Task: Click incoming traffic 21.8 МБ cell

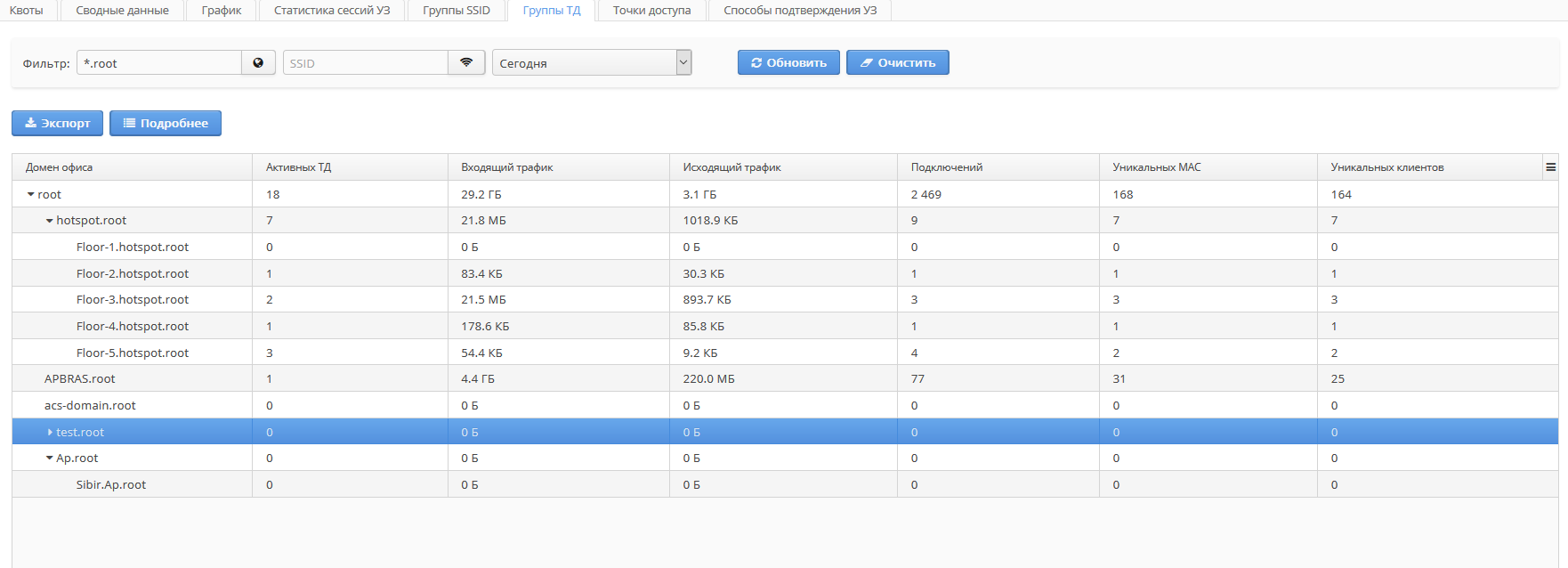Action: click(483, 221)
